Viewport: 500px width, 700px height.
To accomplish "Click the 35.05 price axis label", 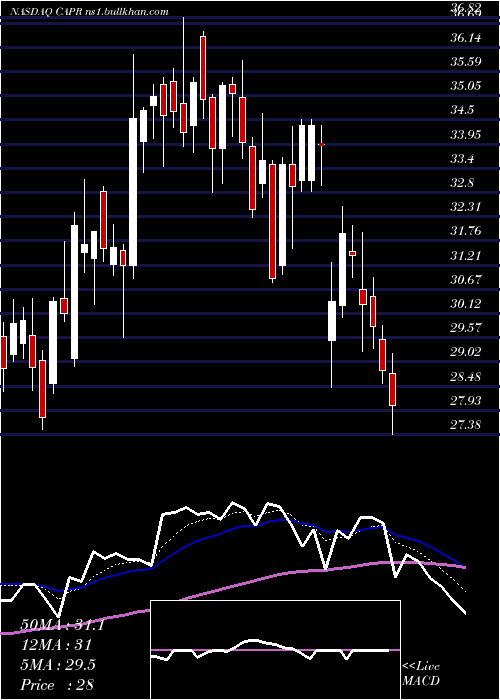I will (466, 86).
